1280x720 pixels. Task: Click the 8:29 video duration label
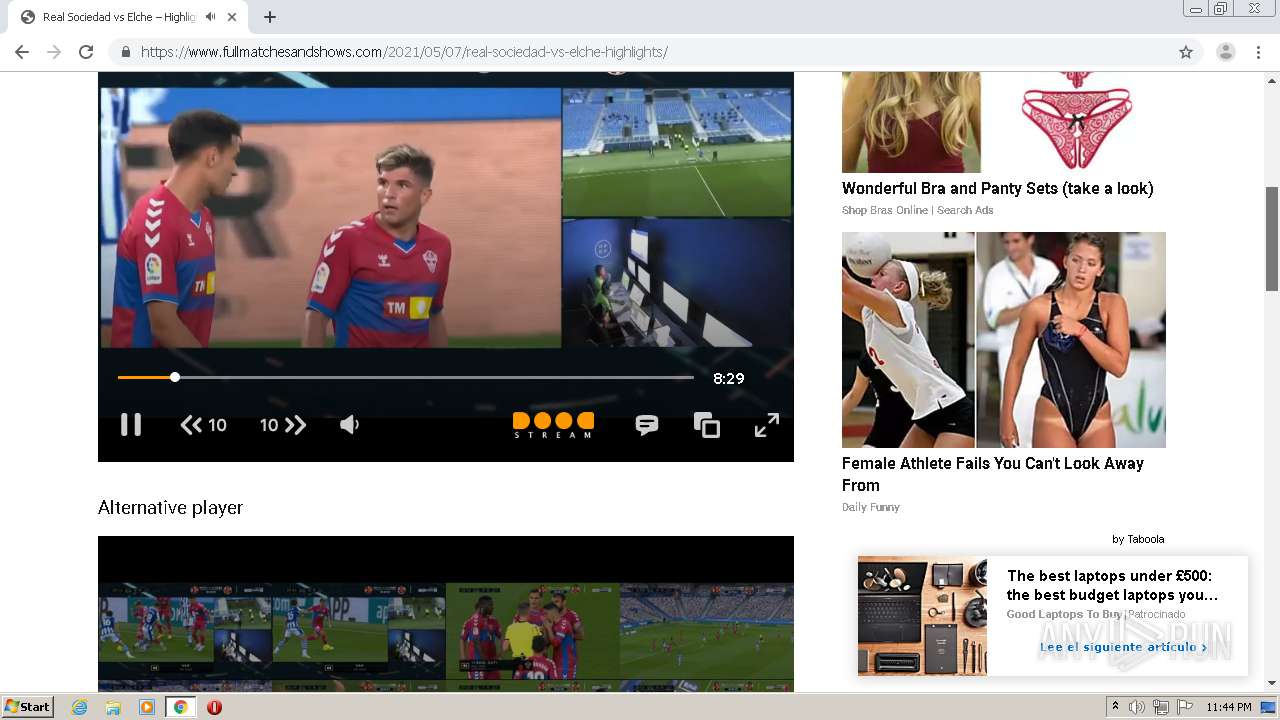tap(729, 378)
